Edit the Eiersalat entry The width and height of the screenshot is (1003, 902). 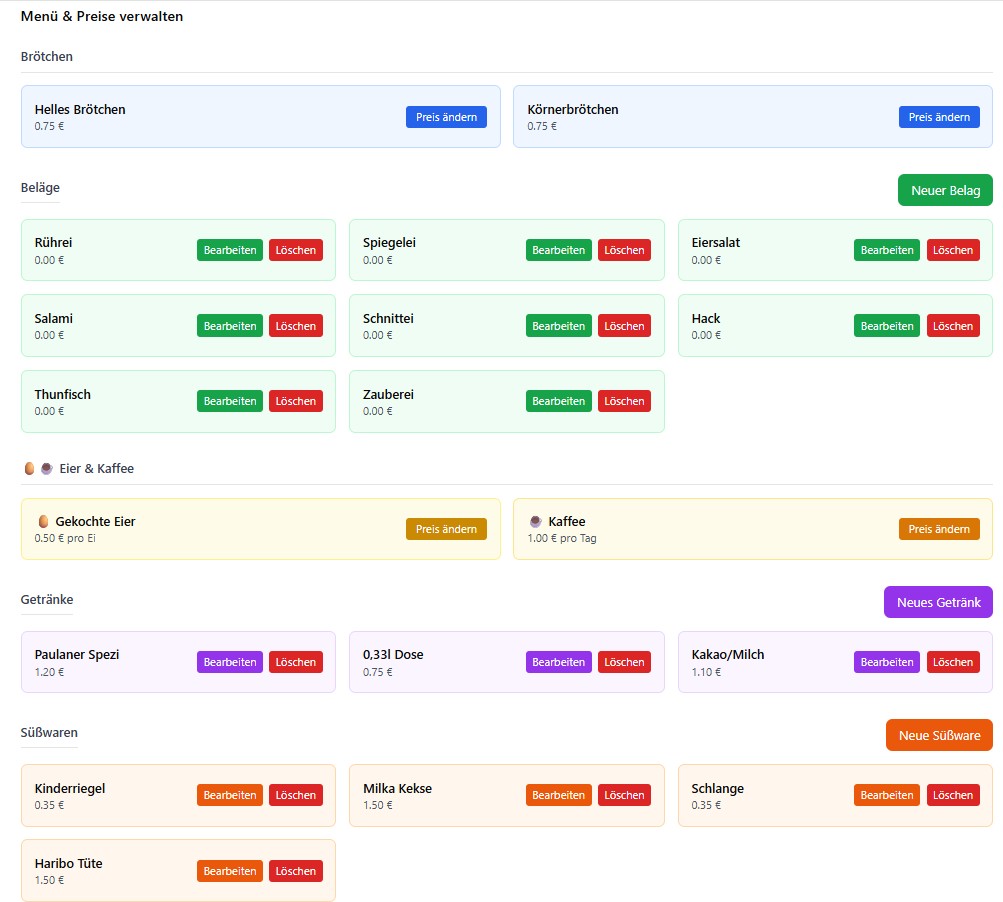tap(886, 250)
